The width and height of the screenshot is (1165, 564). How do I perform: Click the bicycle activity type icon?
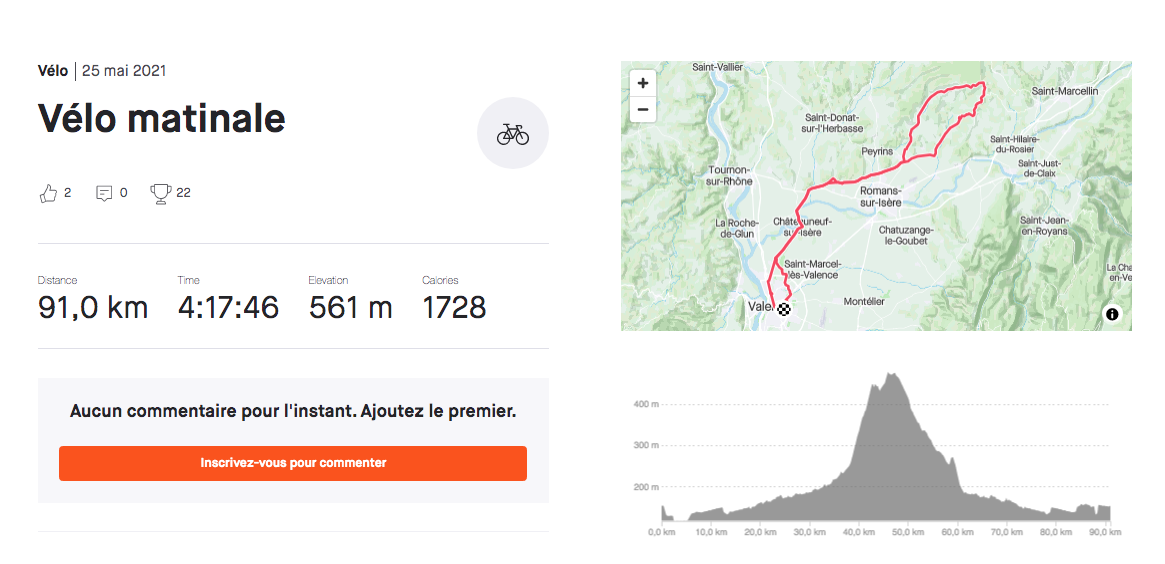point(513,134)
